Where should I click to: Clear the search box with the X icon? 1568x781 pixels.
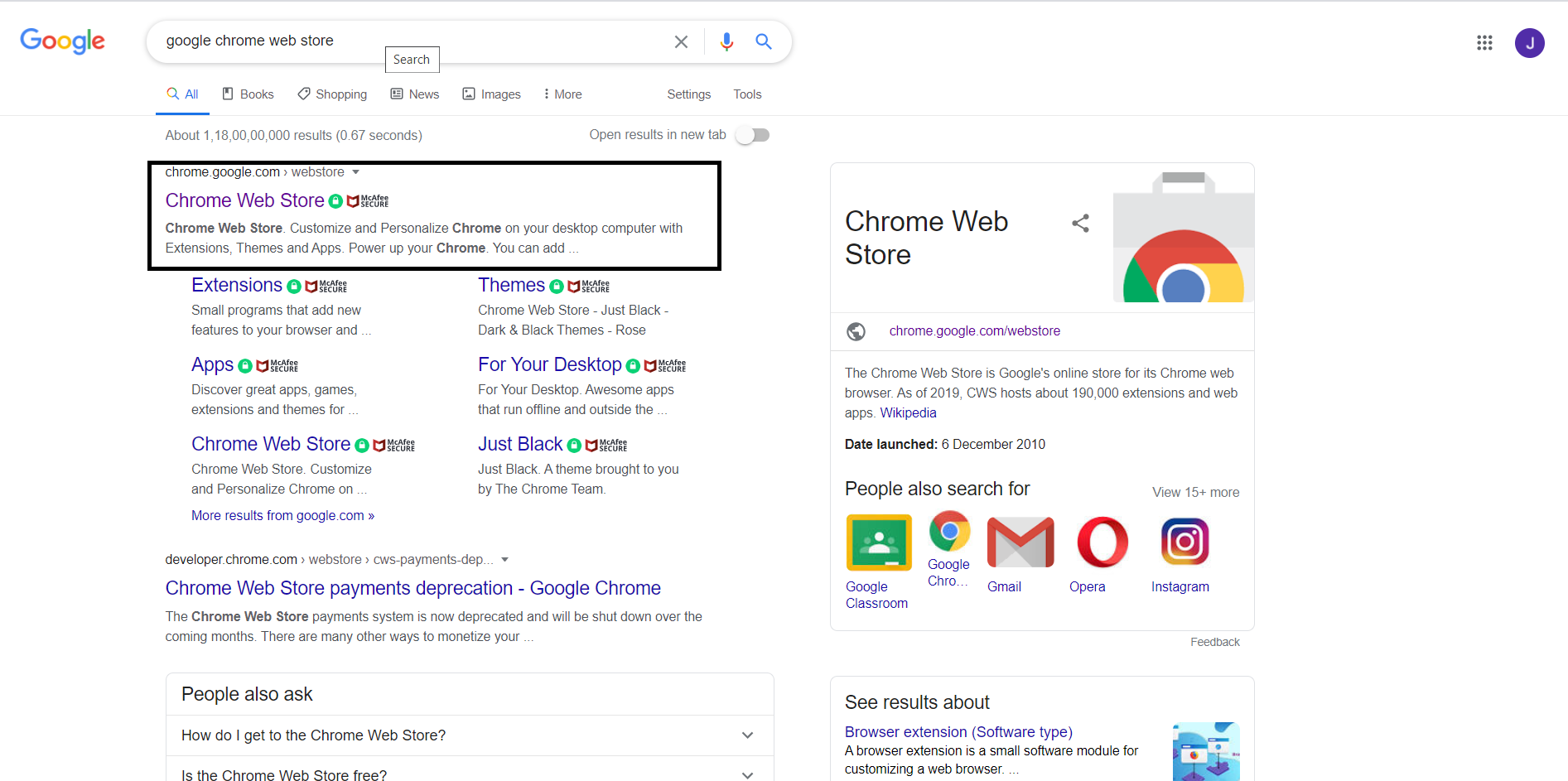681,41
